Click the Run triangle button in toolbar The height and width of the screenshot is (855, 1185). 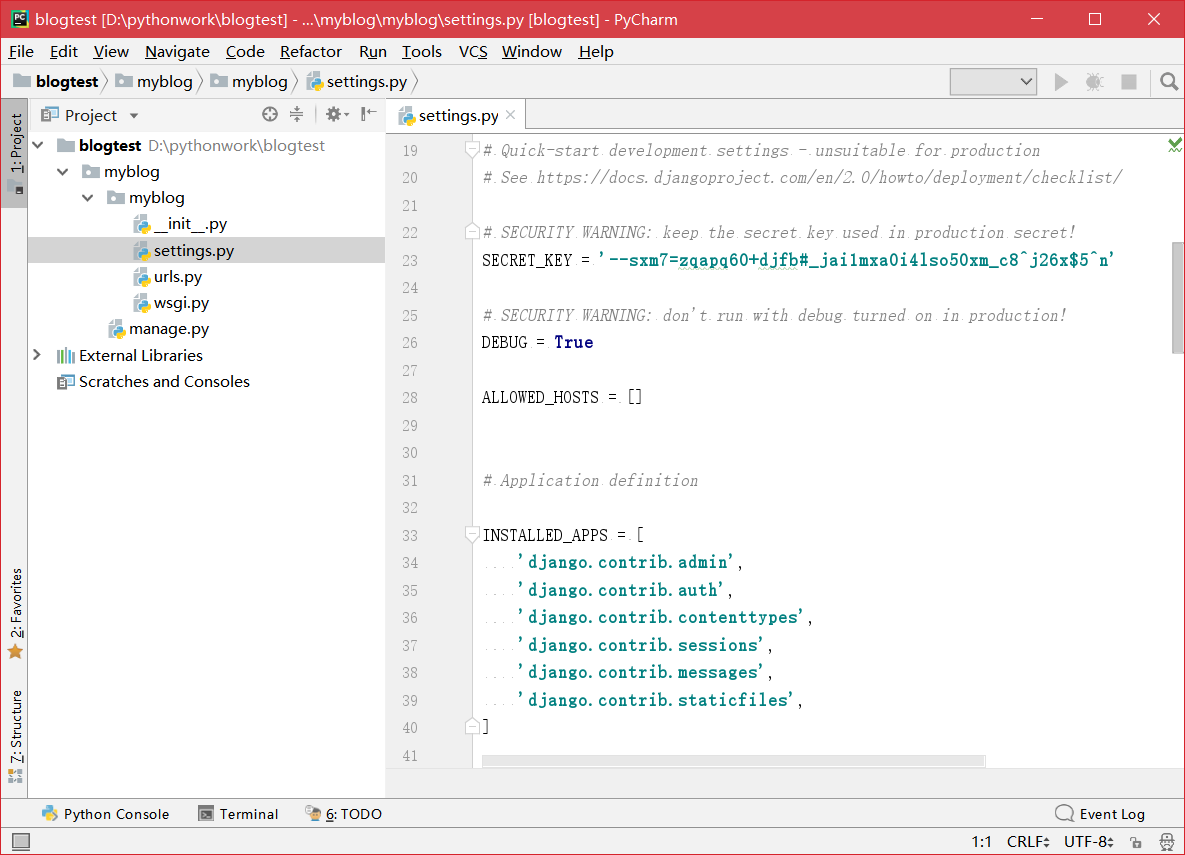pos(1061,82)
